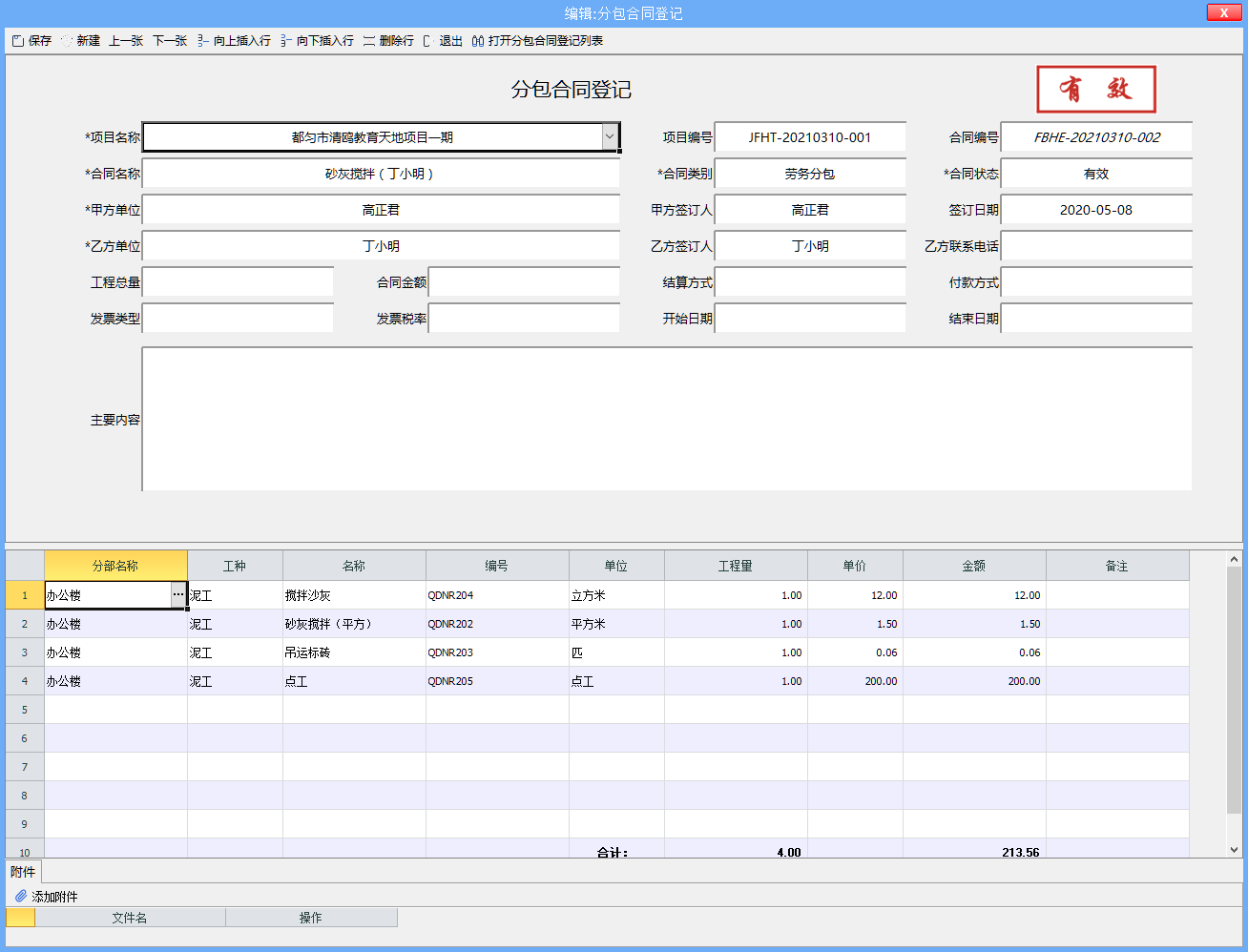Go to previous record with 上一张

click(x=125, y=41)
